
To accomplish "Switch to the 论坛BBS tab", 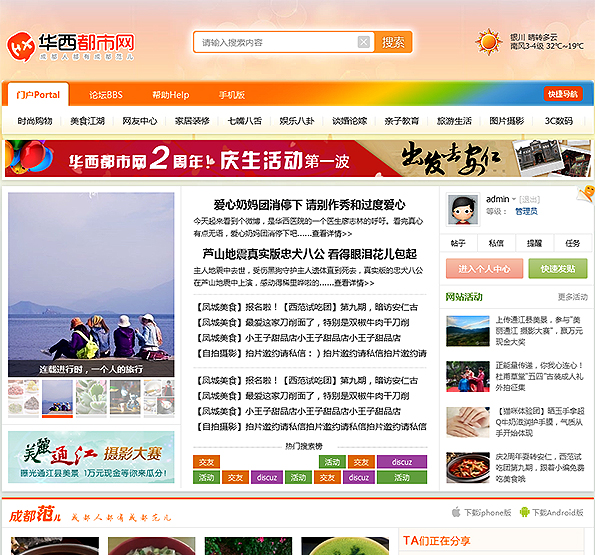I will [x=106, y=95].
